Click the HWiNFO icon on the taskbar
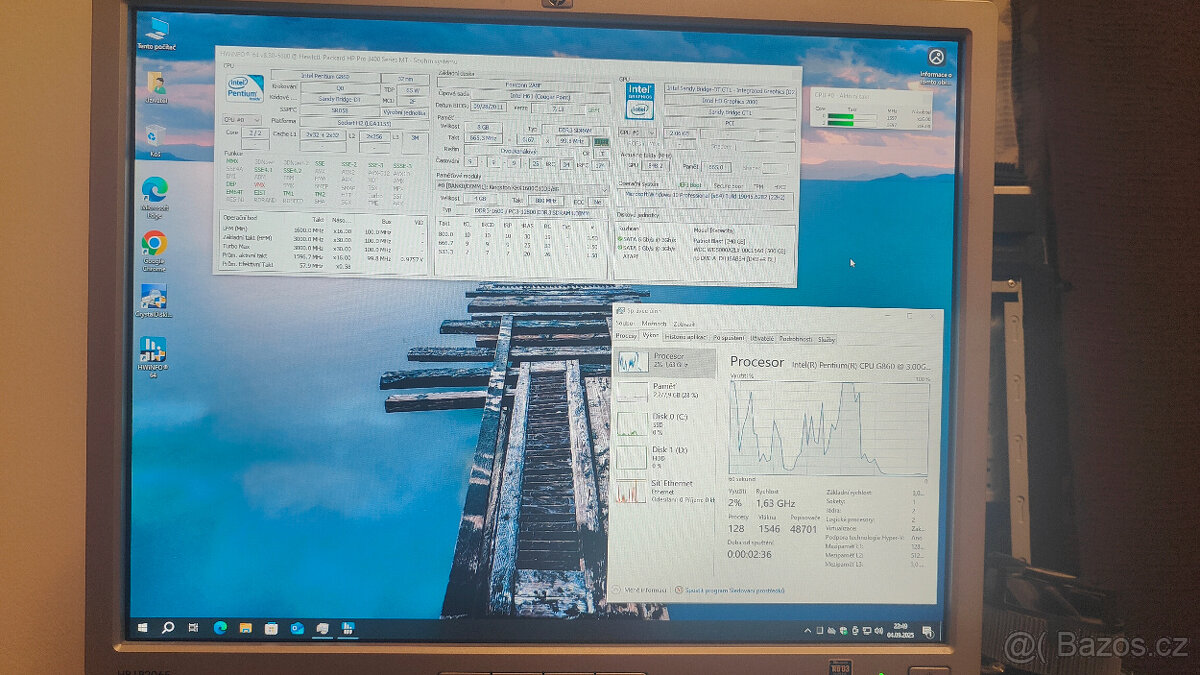The image size is (1200, 675). tap(347, 627)
